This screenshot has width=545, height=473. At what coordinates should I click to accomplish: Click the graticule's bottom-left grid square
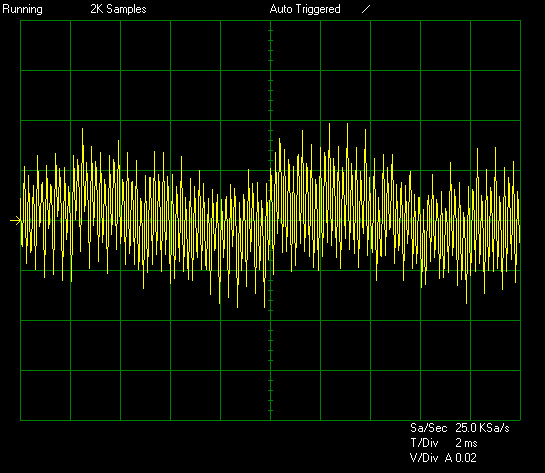46,395
